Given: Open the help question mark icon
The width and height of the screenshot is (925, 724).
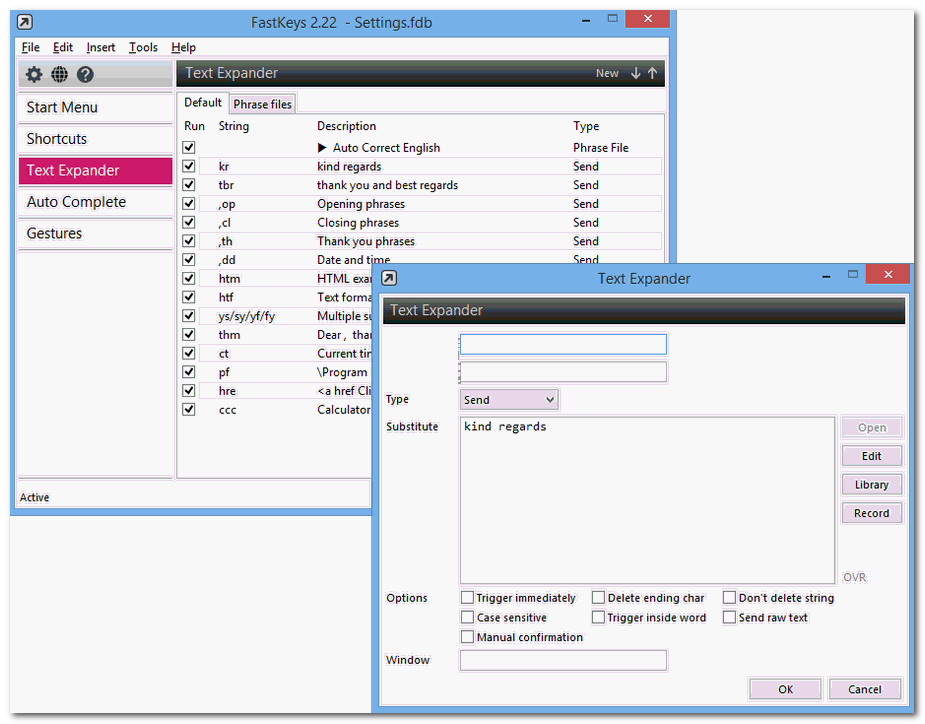Looking at the screenshot, I should point(86,74).
